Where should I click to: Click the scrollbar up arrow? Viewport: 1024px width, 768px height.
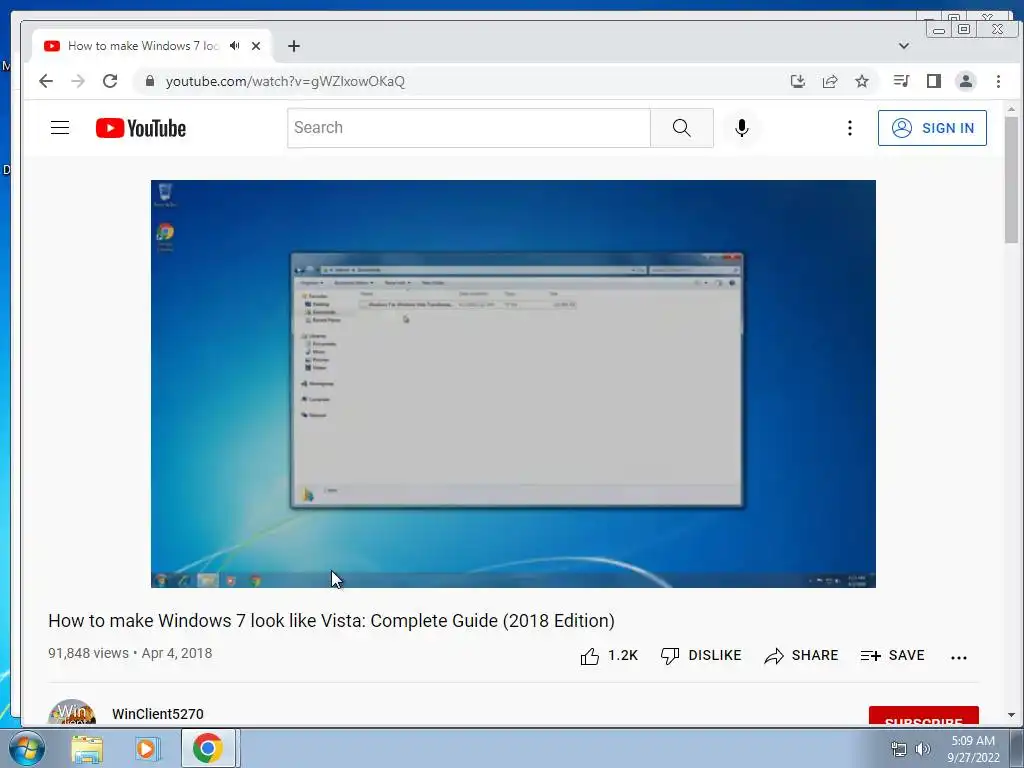pos(1011,109)
